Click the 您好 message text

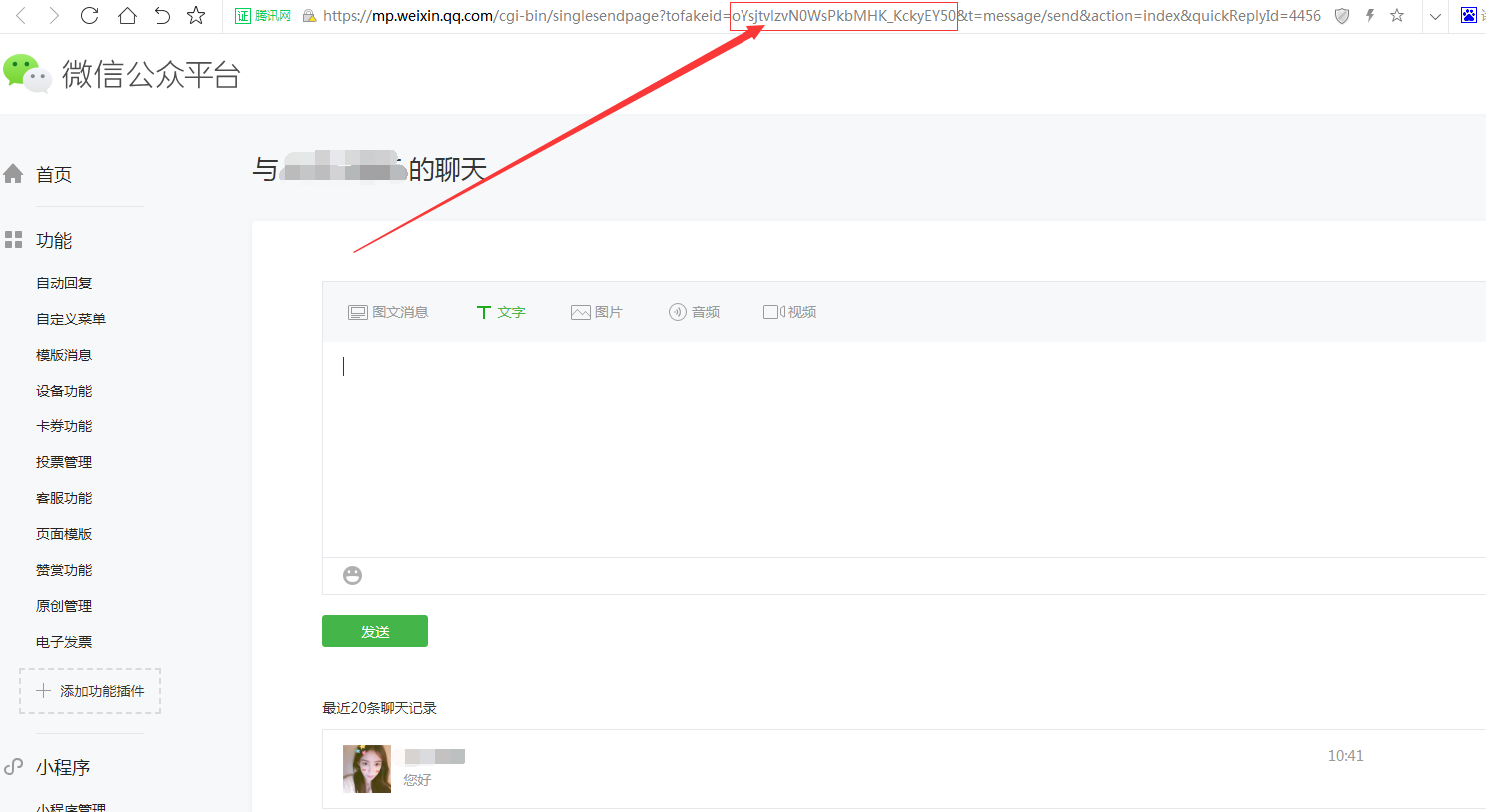click(x=417, y=780)
